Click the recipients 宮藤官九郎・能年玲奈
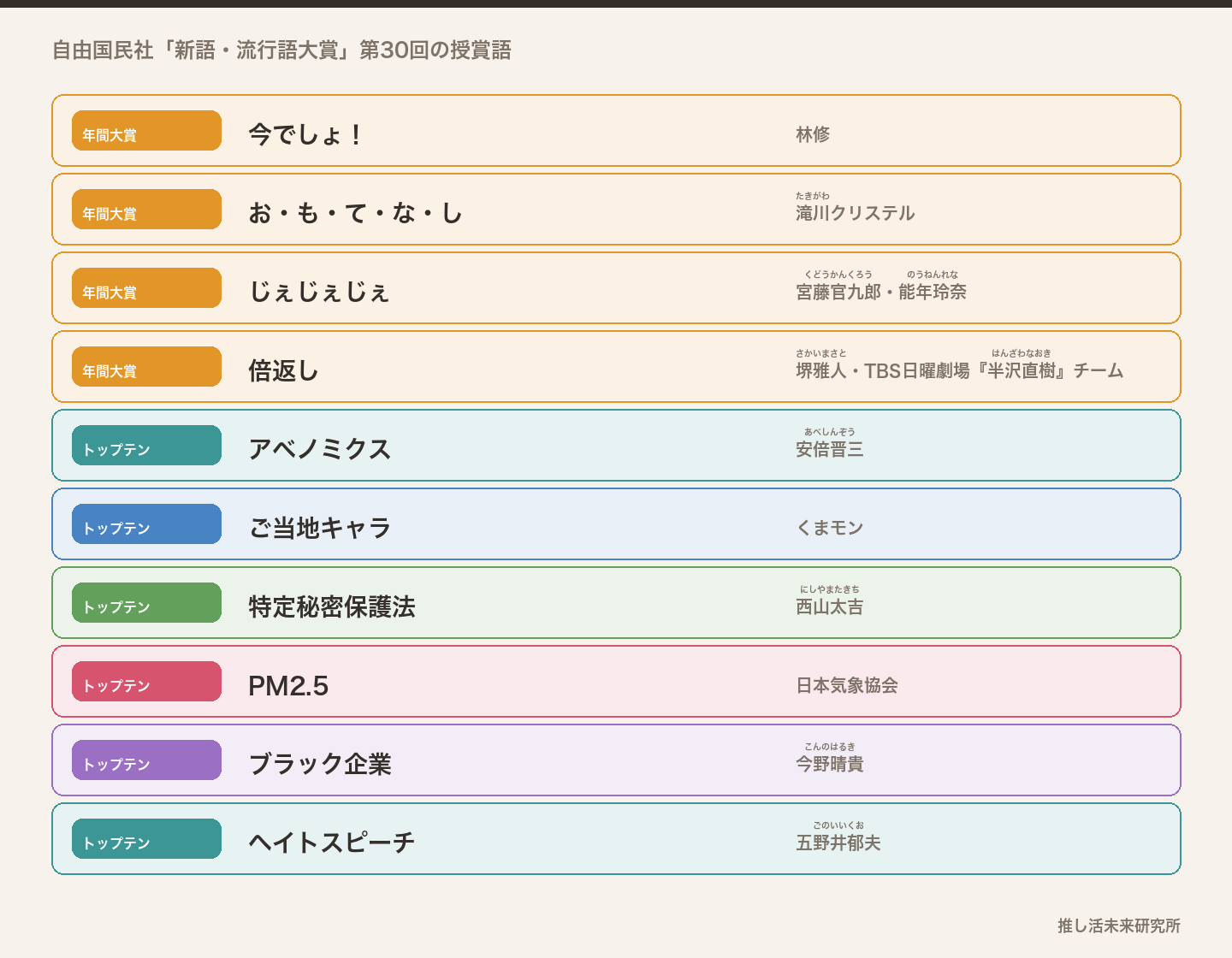Viewport: 1232px width, 958px height. pos(881,292)
